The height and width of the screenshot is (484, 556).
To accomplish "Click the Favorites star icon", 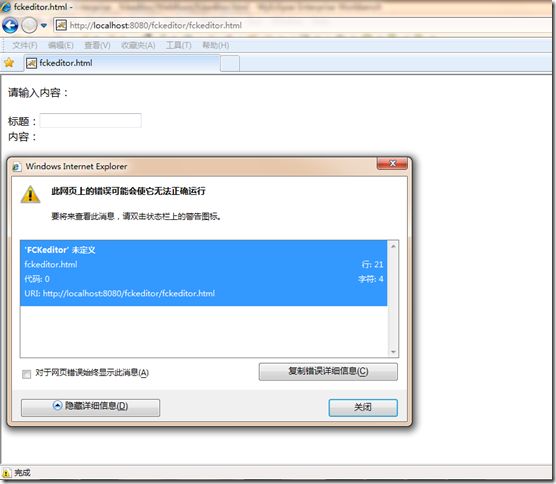I will pyautogui.click(x=9, y=63).
